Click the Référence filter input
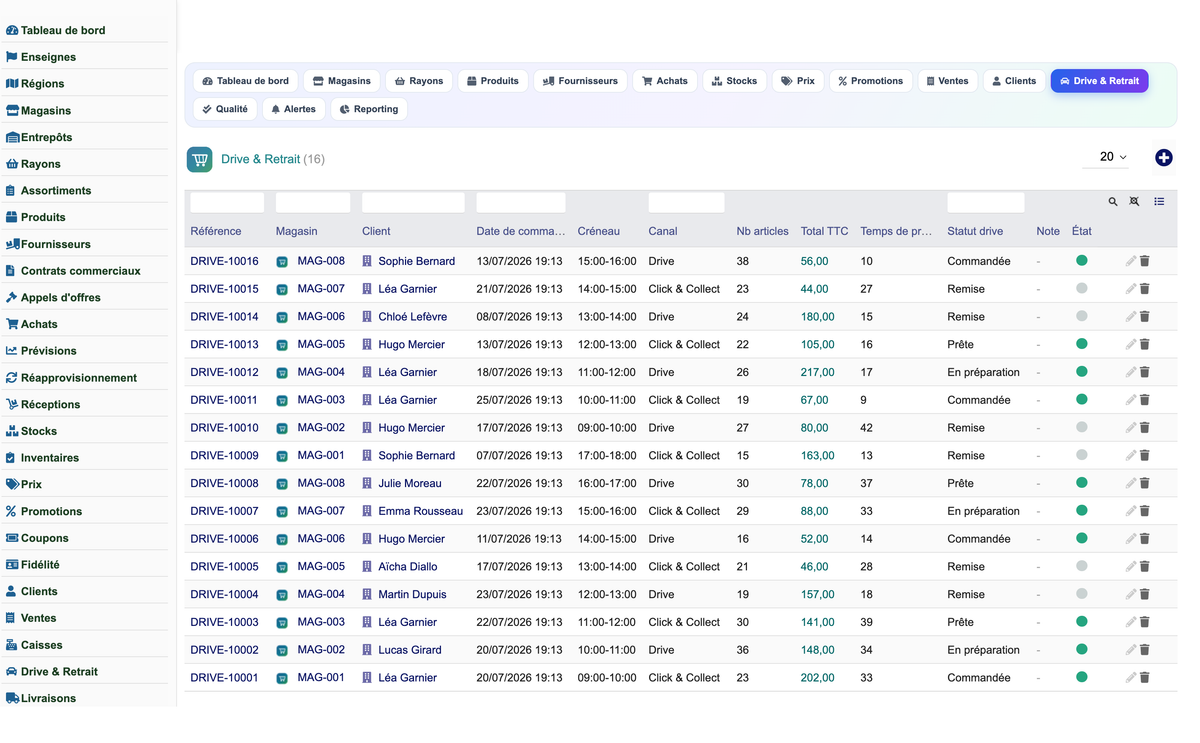Screen dimensions: 1200x743 click(x=227, y=203)
